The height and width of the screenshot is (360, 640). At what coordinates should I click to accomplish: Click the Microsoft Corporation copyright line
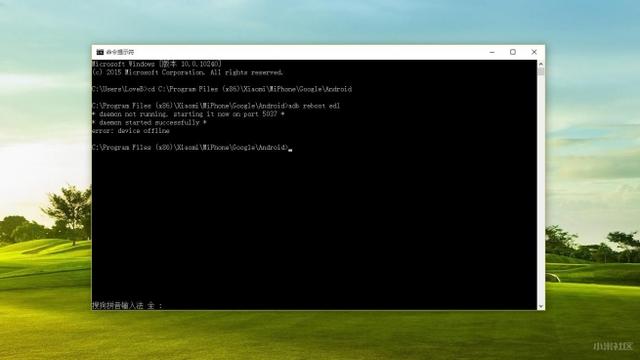click(x=187, y=73)
